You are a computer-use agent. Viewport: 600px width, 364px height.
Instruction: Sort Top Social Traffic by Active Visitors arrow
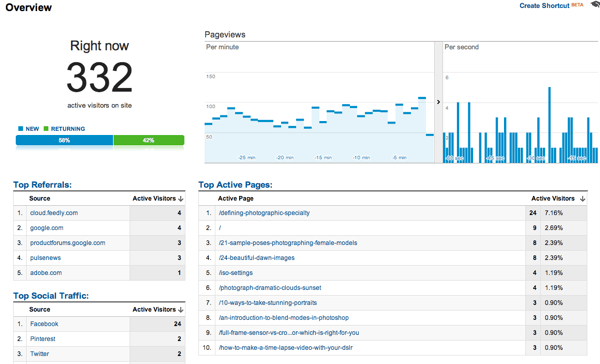pyautogui.click(x=181, y=310)
